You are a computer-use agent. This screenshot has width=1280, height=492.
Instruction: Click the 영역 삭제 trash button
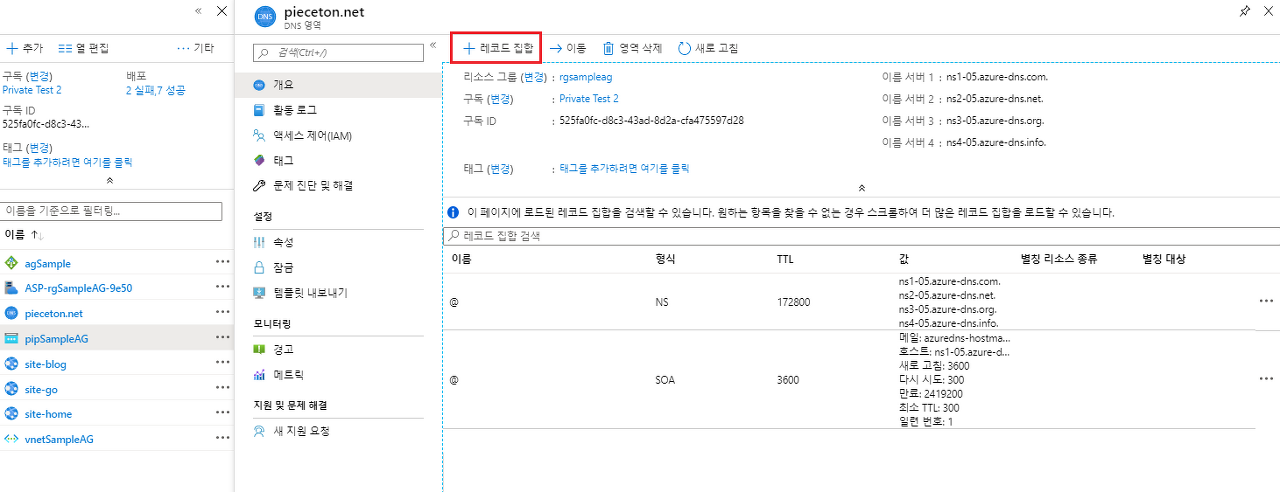coord(634,47)
